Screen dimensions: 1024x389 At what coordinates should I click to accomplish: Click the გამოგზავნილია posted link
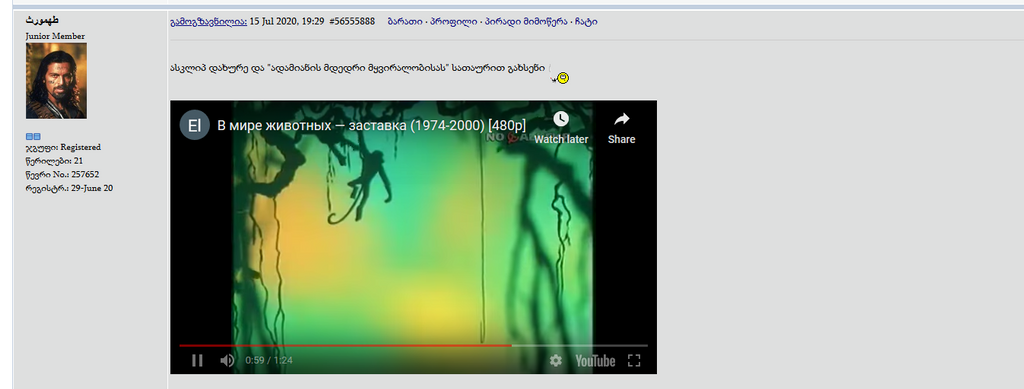pos(208,22)
